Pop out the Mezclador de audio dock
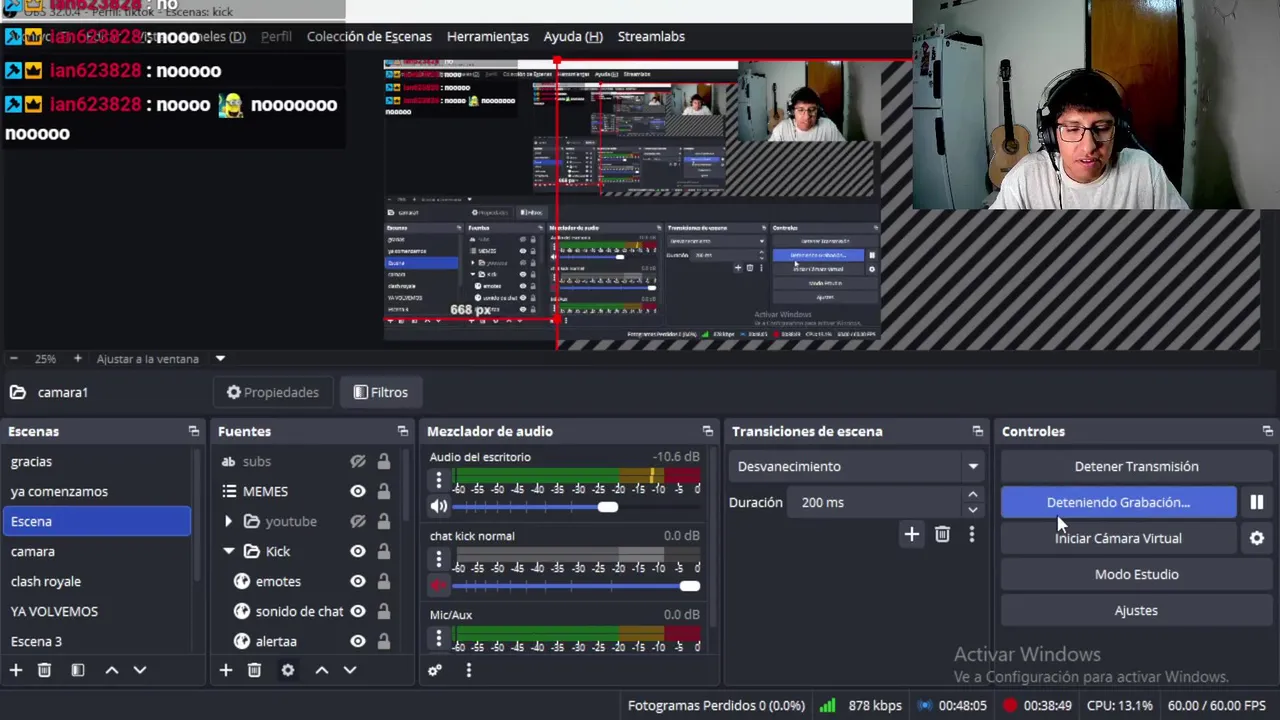This screenshot has height=720, width=1280. point(708,431)
